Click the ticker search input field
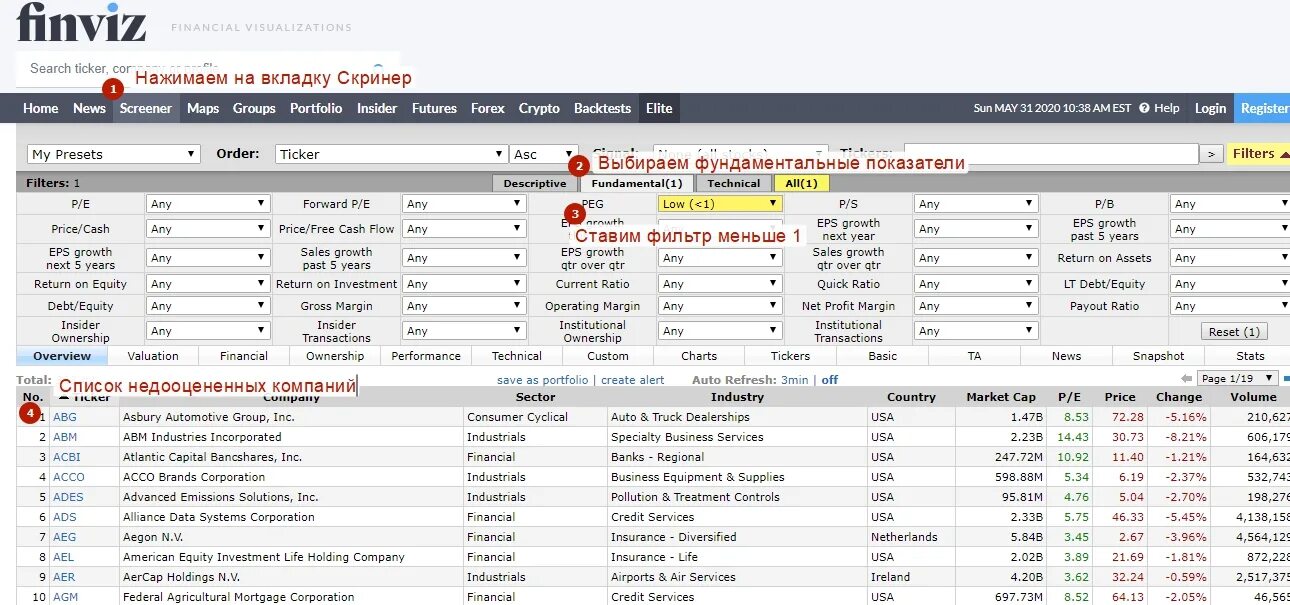The width and height of the screenshot is (1290, 605). pos(207,69)
